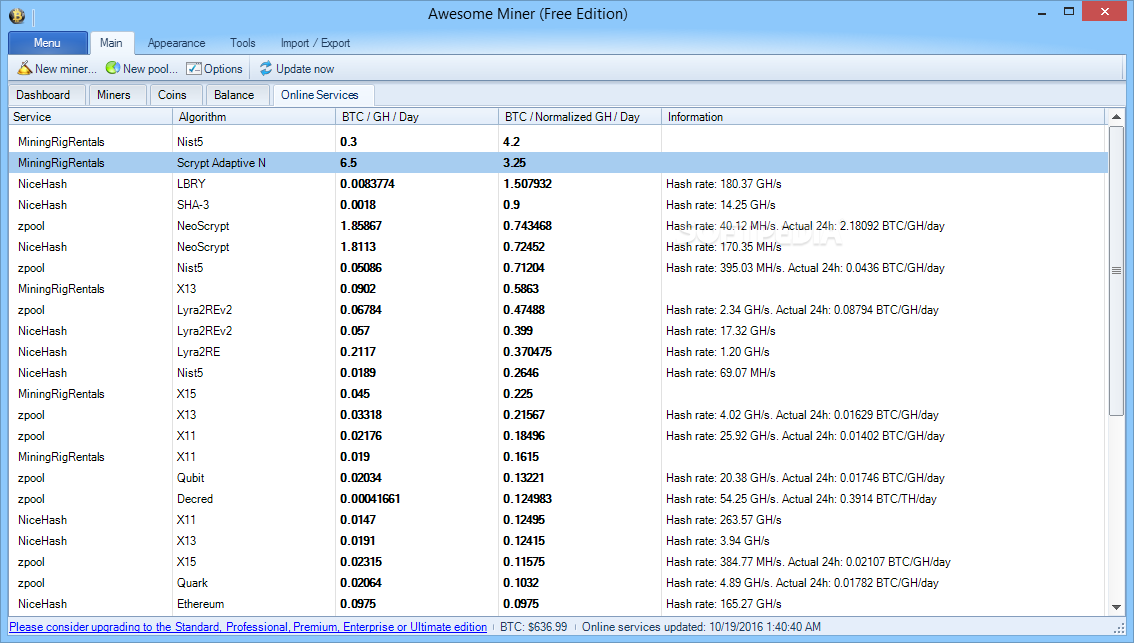Select the zpool Decred row
This screenshot has height=643, width=1134.
tap(558, 498)
